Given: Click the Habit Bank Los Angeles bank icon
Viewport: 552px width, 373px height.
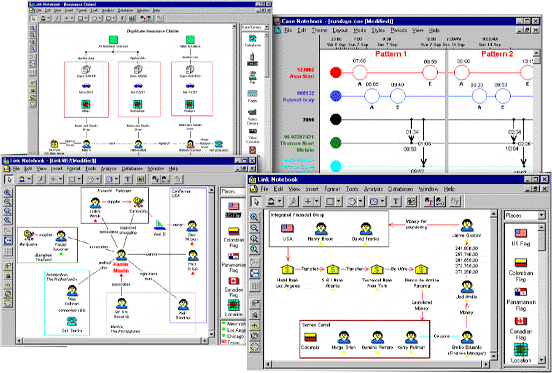Looking at the screenshot, I should [x=287, y=270].
